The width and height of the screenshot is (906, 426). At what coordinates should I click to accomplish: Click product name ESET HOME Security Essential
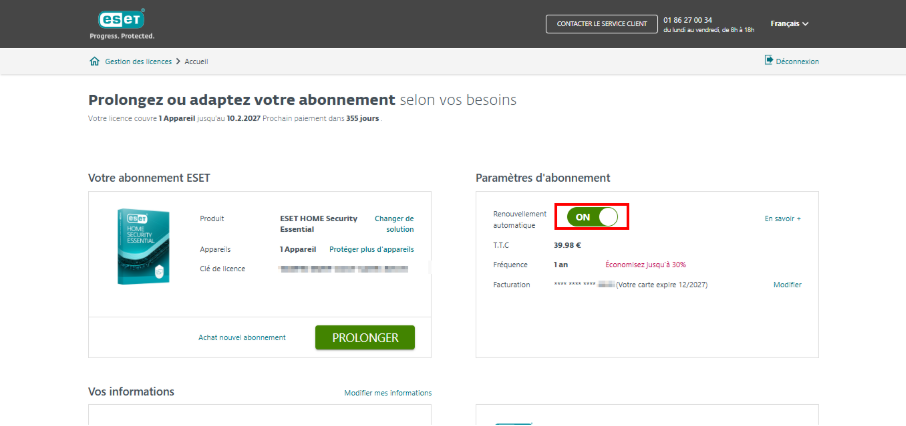point(319,224)
